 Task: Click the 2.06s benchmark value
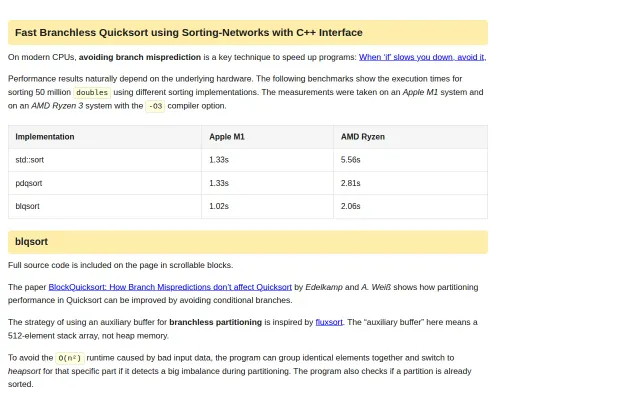click(351, 206)
